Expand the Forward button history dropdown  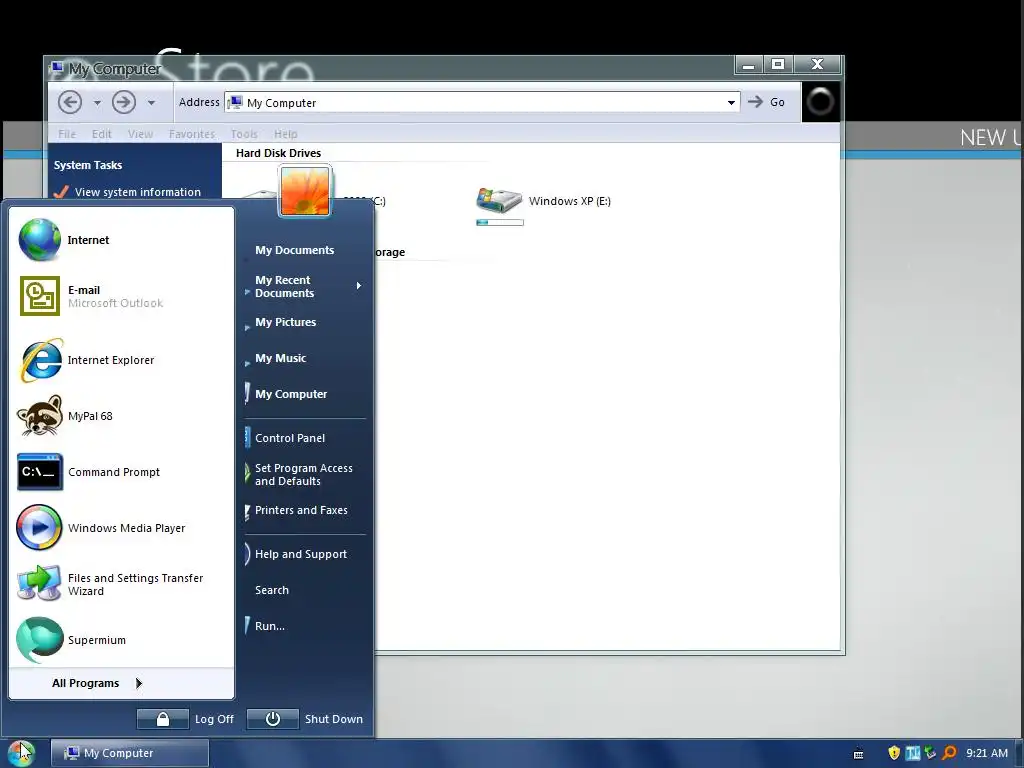tap(151, 103)
